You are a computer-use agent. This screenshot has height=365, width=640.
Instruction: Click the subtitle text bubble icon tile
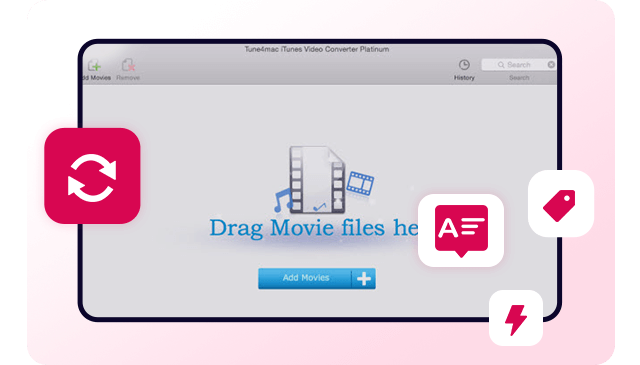[x=461, y=230]
